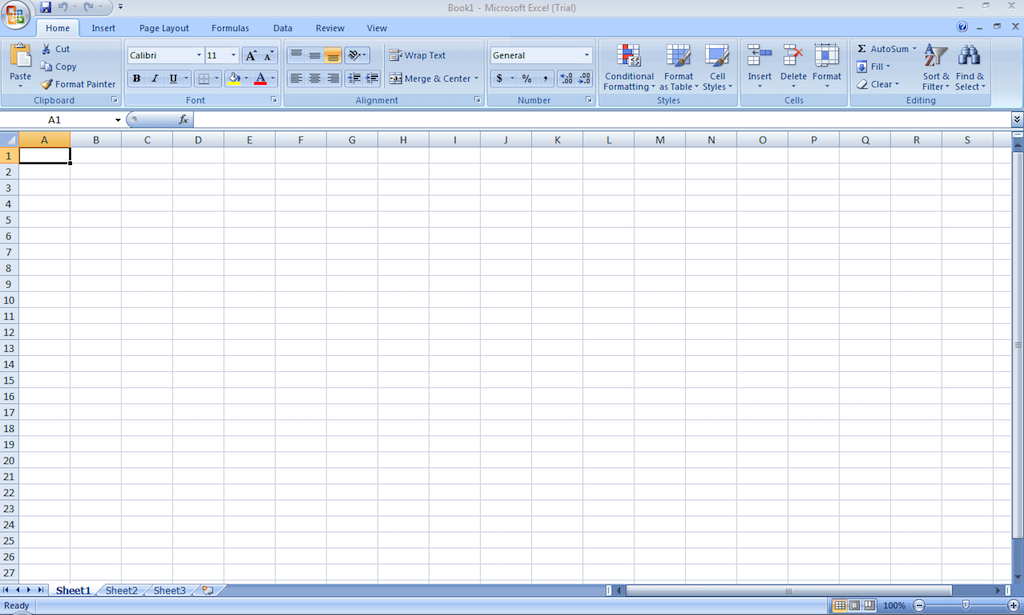Image resolution: width=1024 pixels, height=615 pixels.
Task: Undo the last action in Quick Access toolbar
Action: pos(63,7)
